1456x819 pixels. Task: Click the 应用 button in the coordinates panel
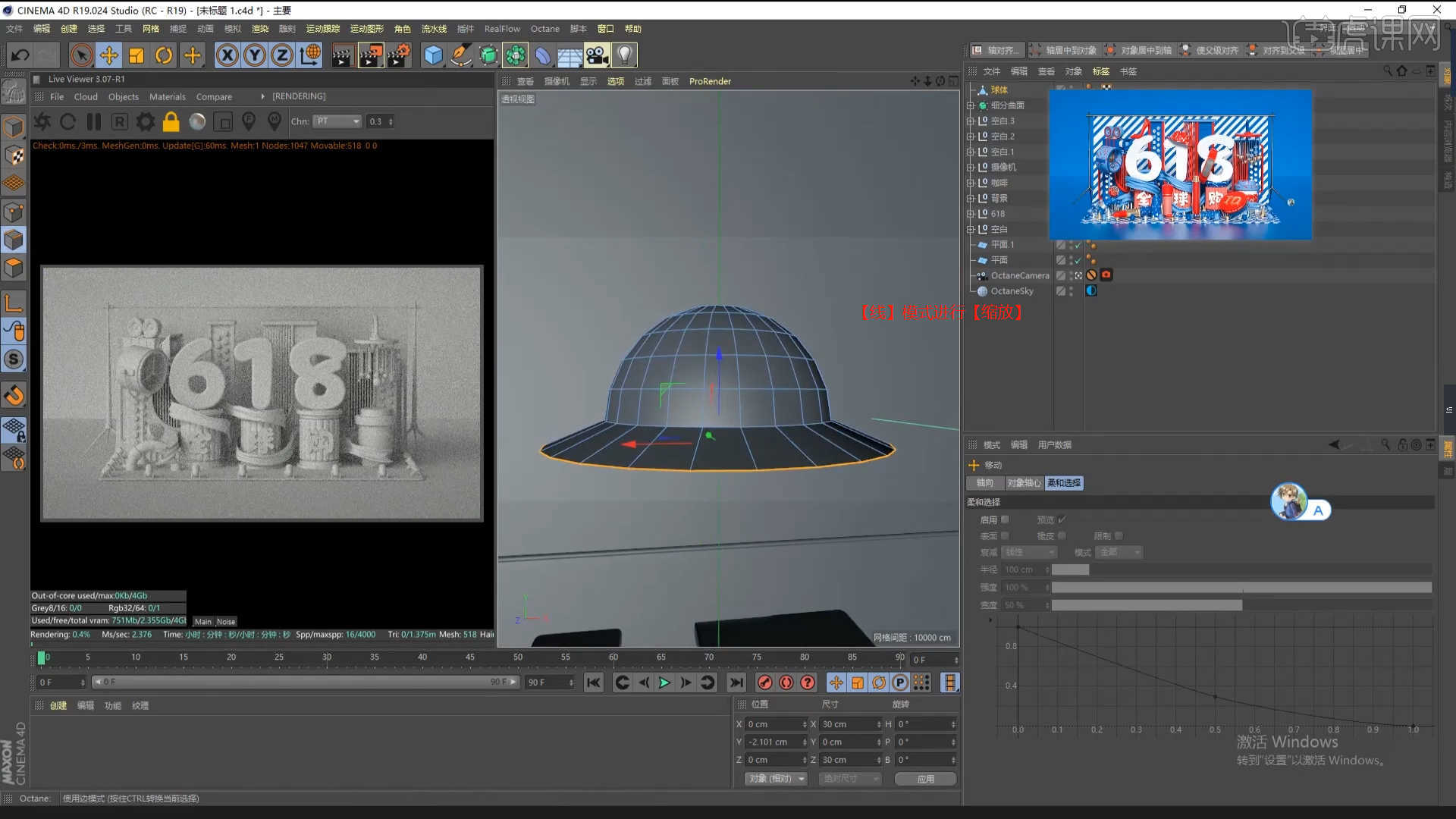pos(925,778)
